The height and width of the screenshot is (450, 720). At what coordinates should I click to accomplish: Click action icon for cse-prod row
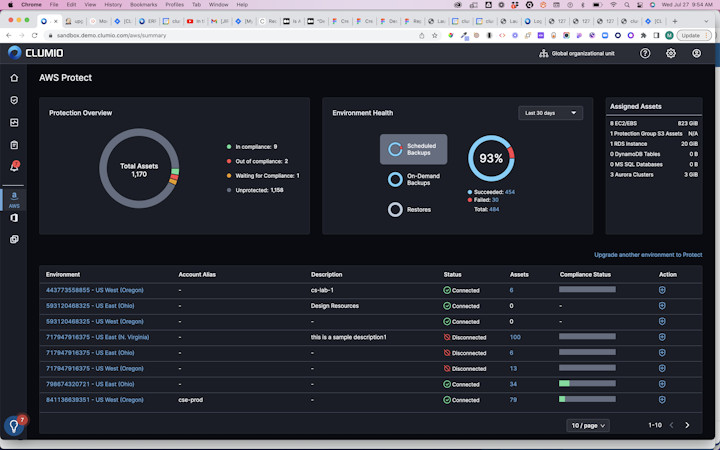coord(662,399)
